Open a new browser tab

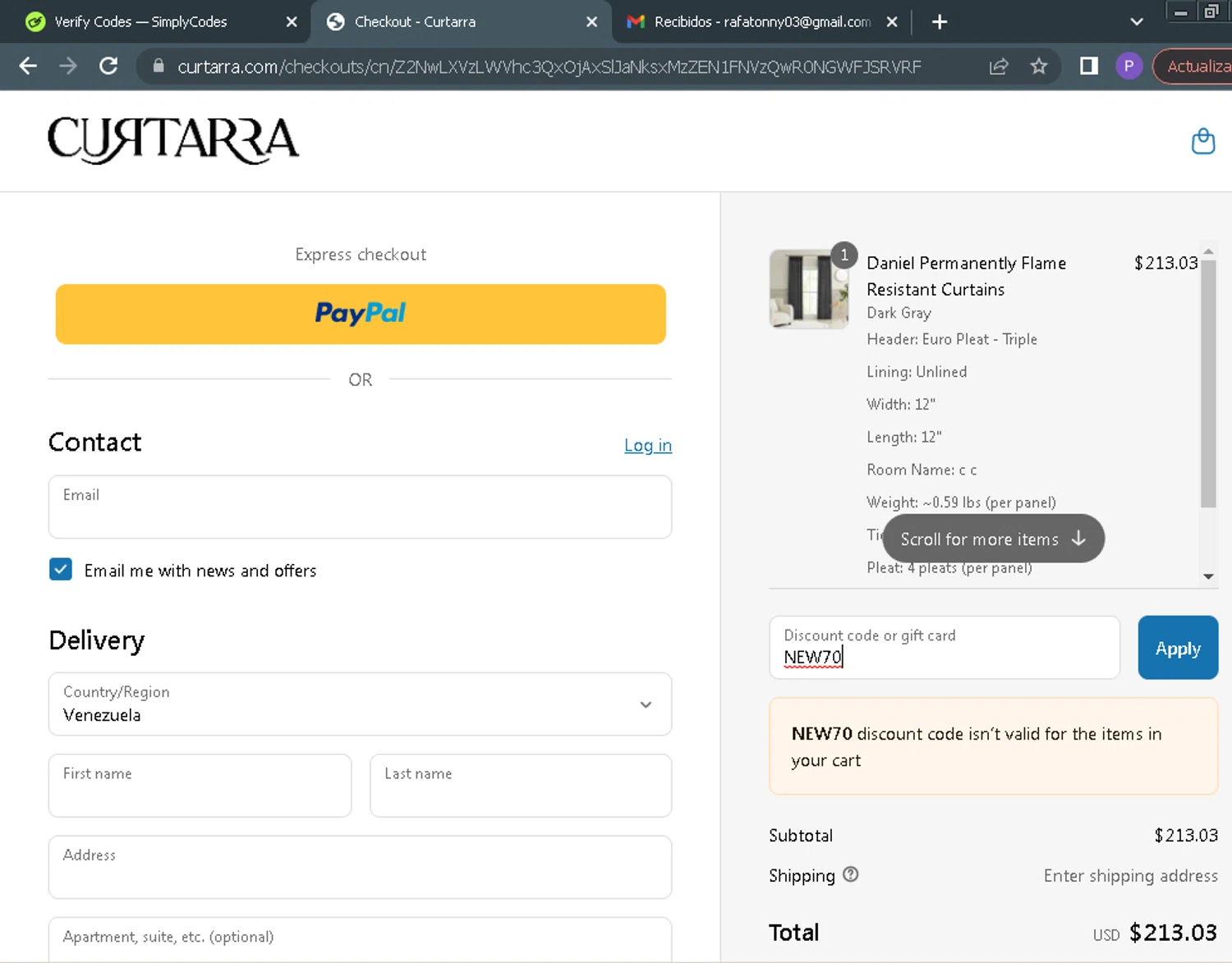click(940, 22)
